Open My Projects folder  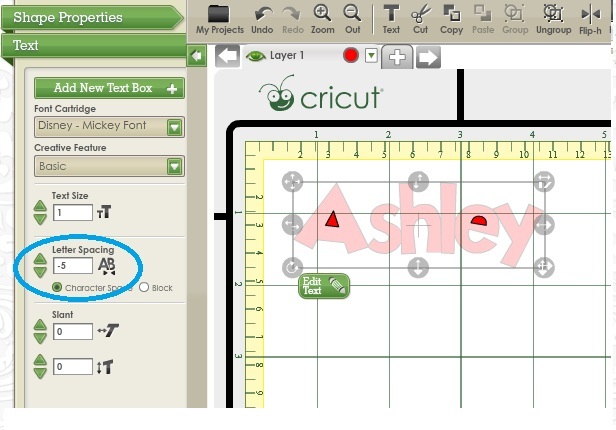pos(219,19)
